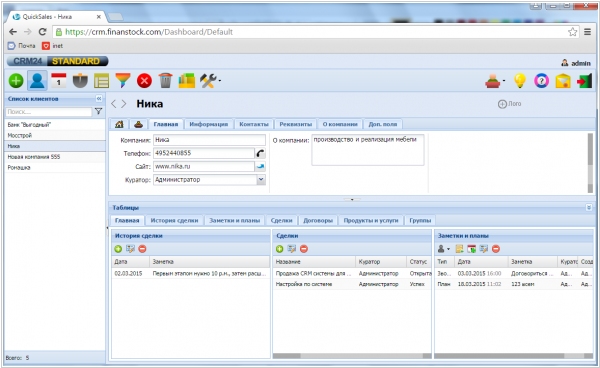Screen dimensions: 600x368
Task: Click the open website arrow beside Сайт
Action: coord(260,166)
